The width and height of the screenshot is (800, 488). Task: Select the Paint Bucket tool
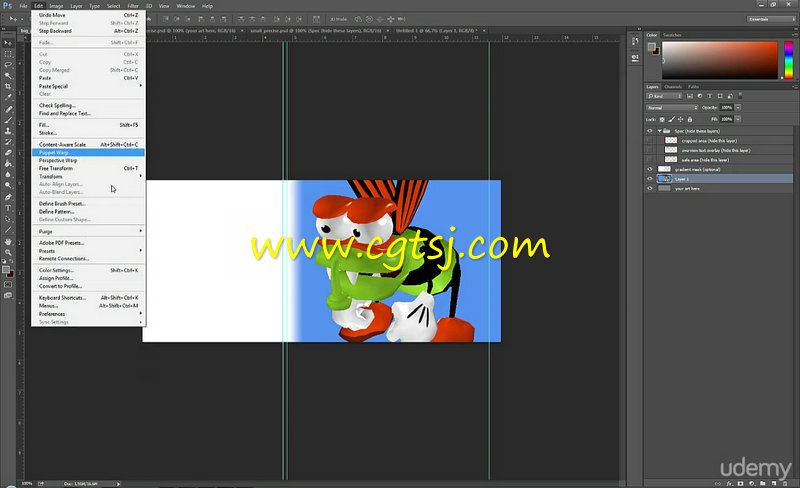point(8,164)
